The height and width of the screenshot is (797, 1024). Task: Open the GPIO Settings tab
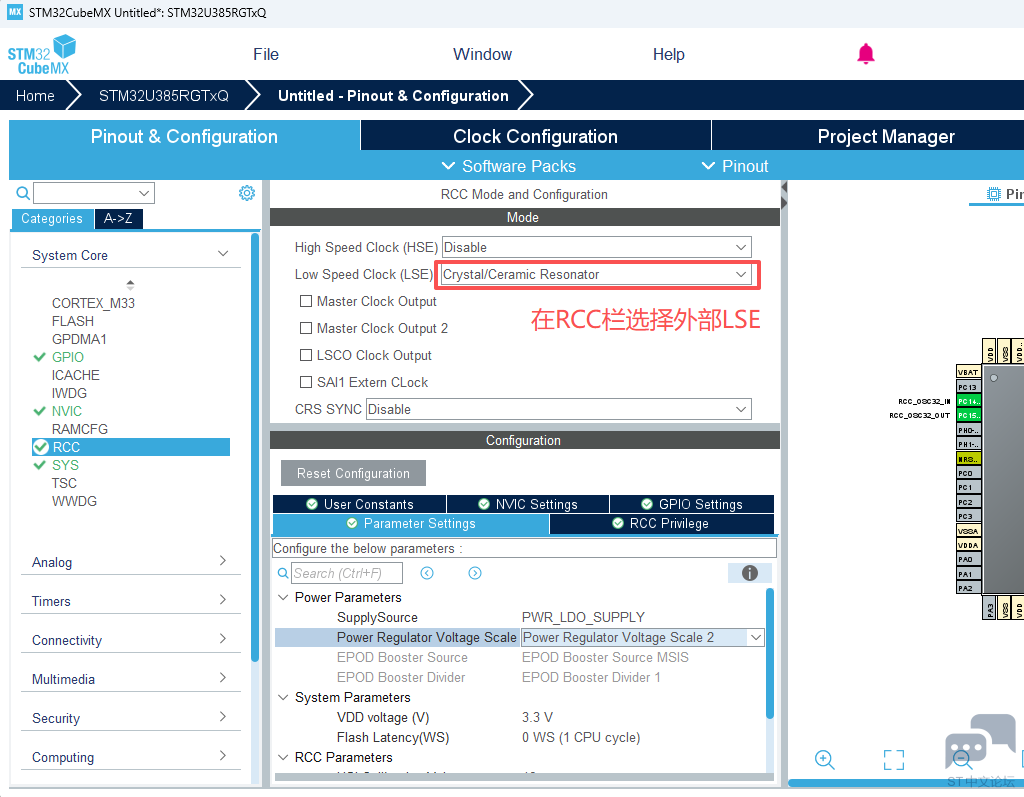pos(692,504)
